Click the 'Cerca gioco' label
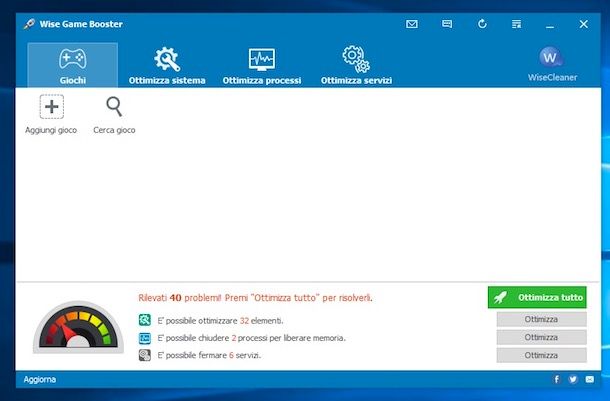This screenshot has width=610, height=401. point(114,130)
